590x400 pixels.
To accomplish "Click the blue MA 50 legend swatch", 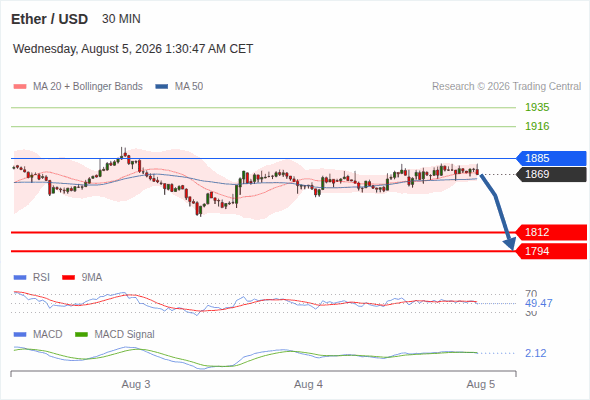I will pos(162,87).
